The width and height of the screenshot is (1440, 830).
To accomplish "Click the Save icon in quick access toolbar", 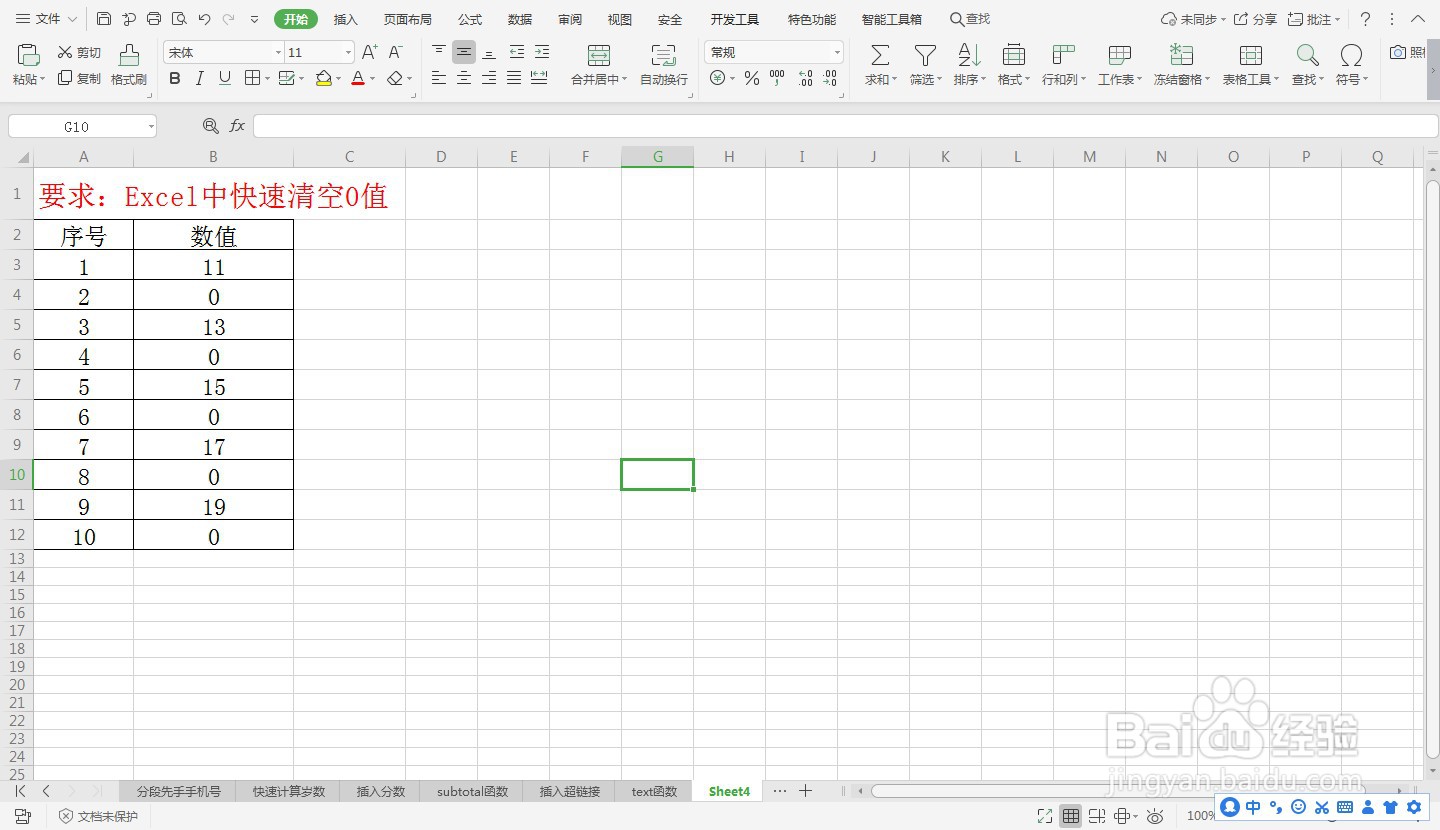I will [x=104, y=19].
